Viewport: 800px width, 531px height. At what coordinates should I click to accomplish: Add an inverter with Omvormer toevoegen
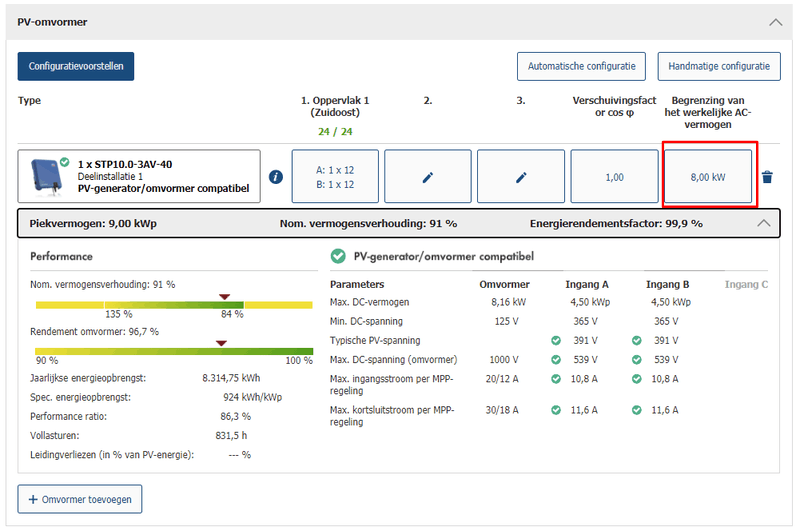tap(80, 499)
